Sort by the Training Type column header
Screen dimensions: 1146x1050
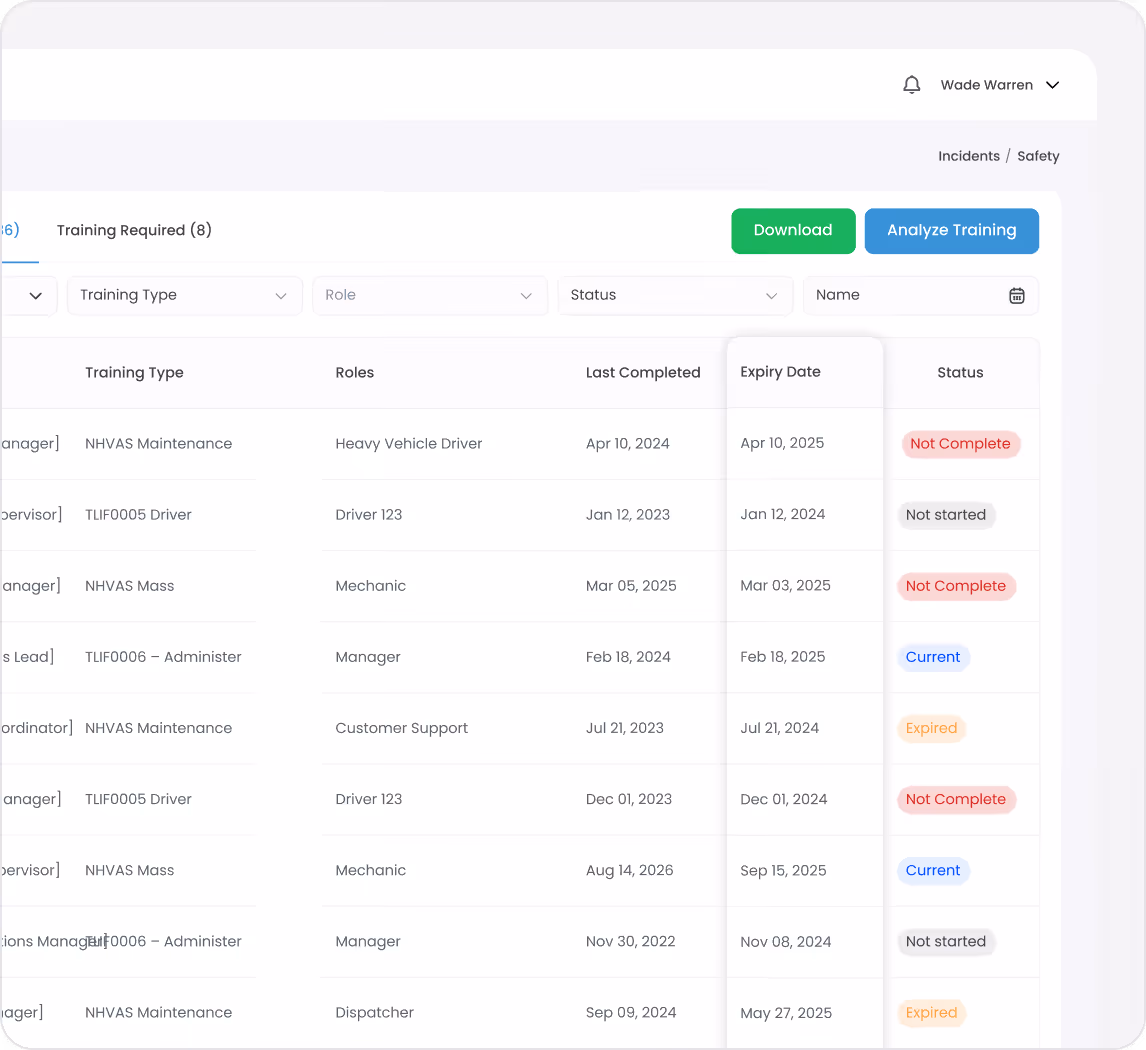(134, 373)
